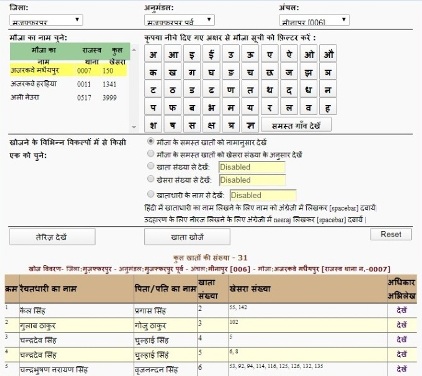Filter mauja list by letter ट

[x=153, y=89]
